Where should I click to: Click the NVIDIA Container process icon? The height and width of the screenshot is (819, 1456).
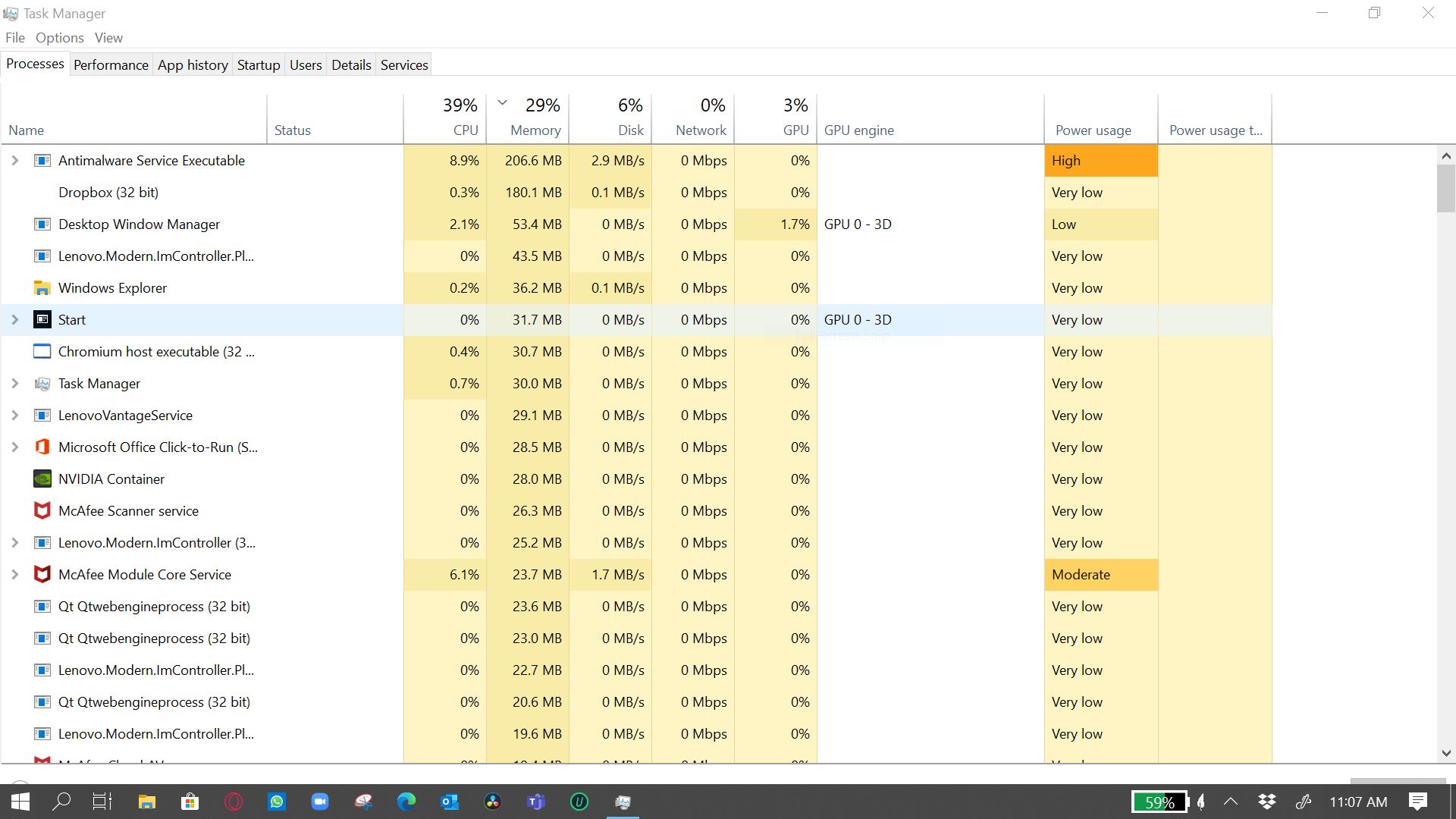pos(42,479)
